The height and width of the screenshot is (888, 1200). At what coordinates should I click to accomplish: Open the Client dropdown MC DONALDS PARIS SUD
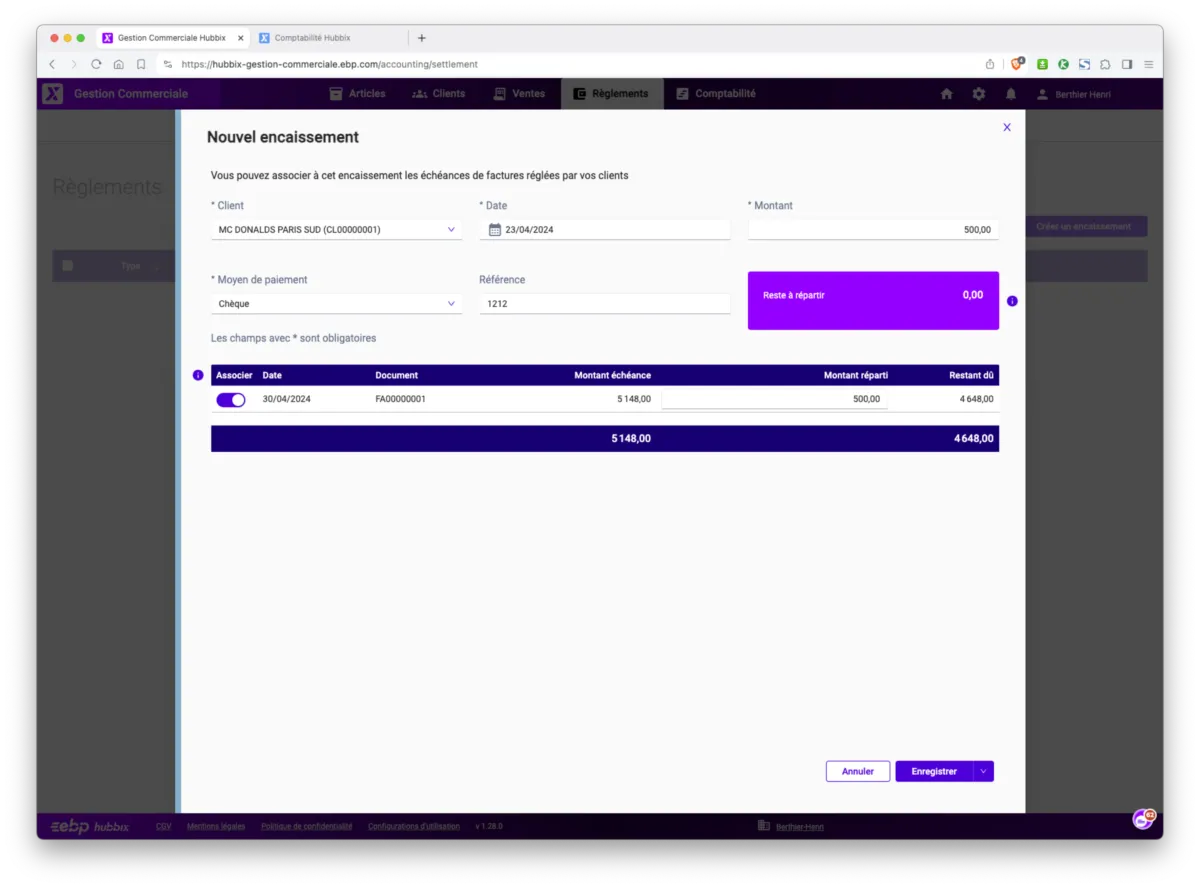pos(336,230)
